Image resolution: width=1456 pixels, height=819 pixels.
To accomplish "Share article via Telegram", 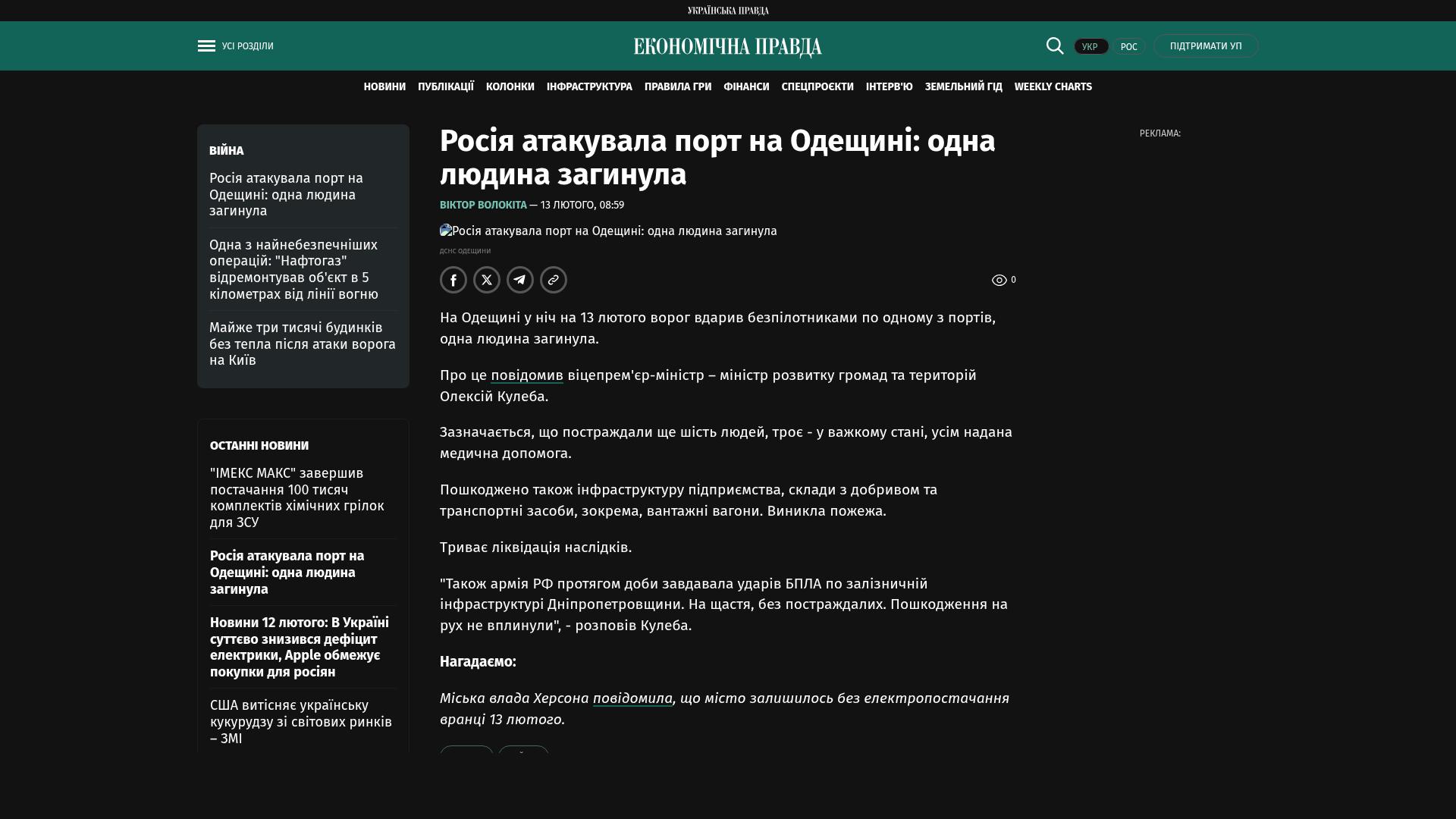I will click(520, 280).
